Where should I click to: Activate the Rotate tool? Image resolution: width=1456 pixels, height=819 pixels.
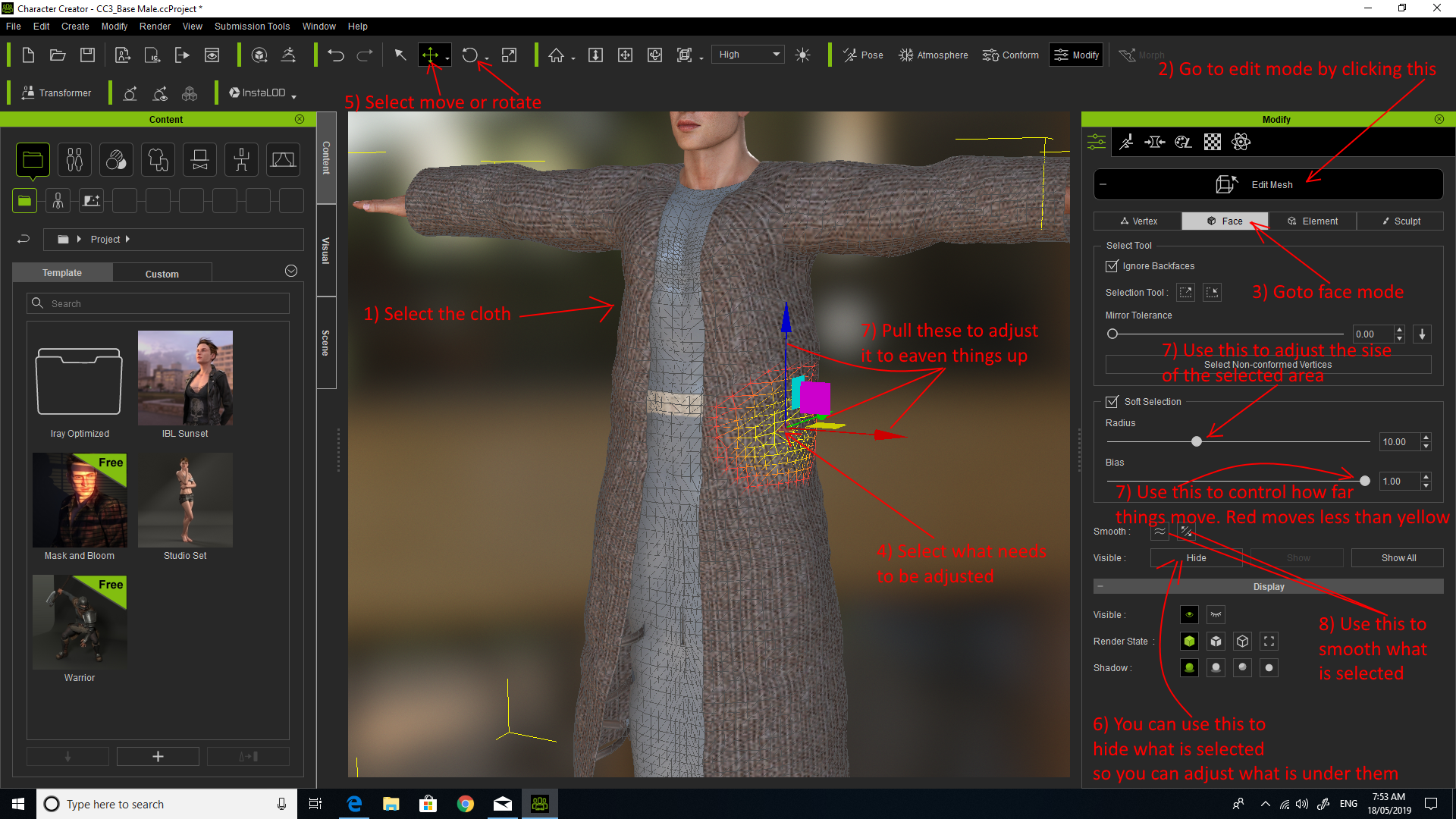click(x=470, y=55)
